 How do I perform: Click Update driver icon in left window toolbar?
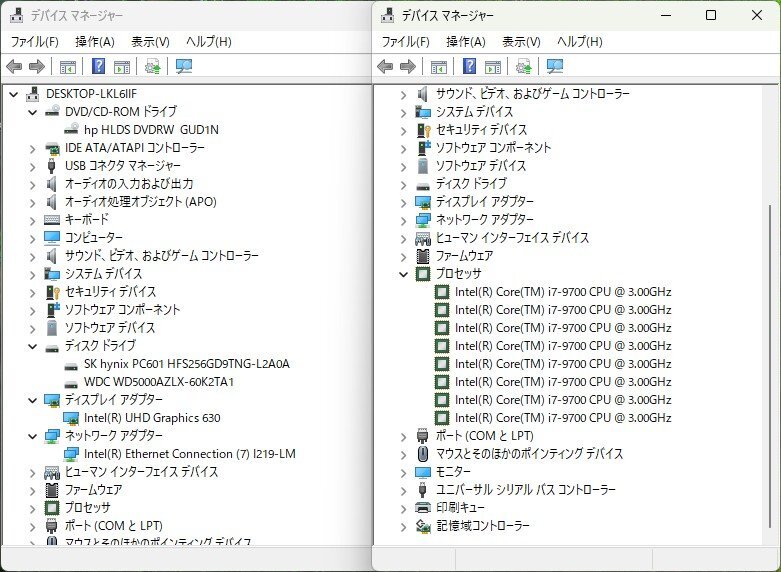[x=152, y=66]
